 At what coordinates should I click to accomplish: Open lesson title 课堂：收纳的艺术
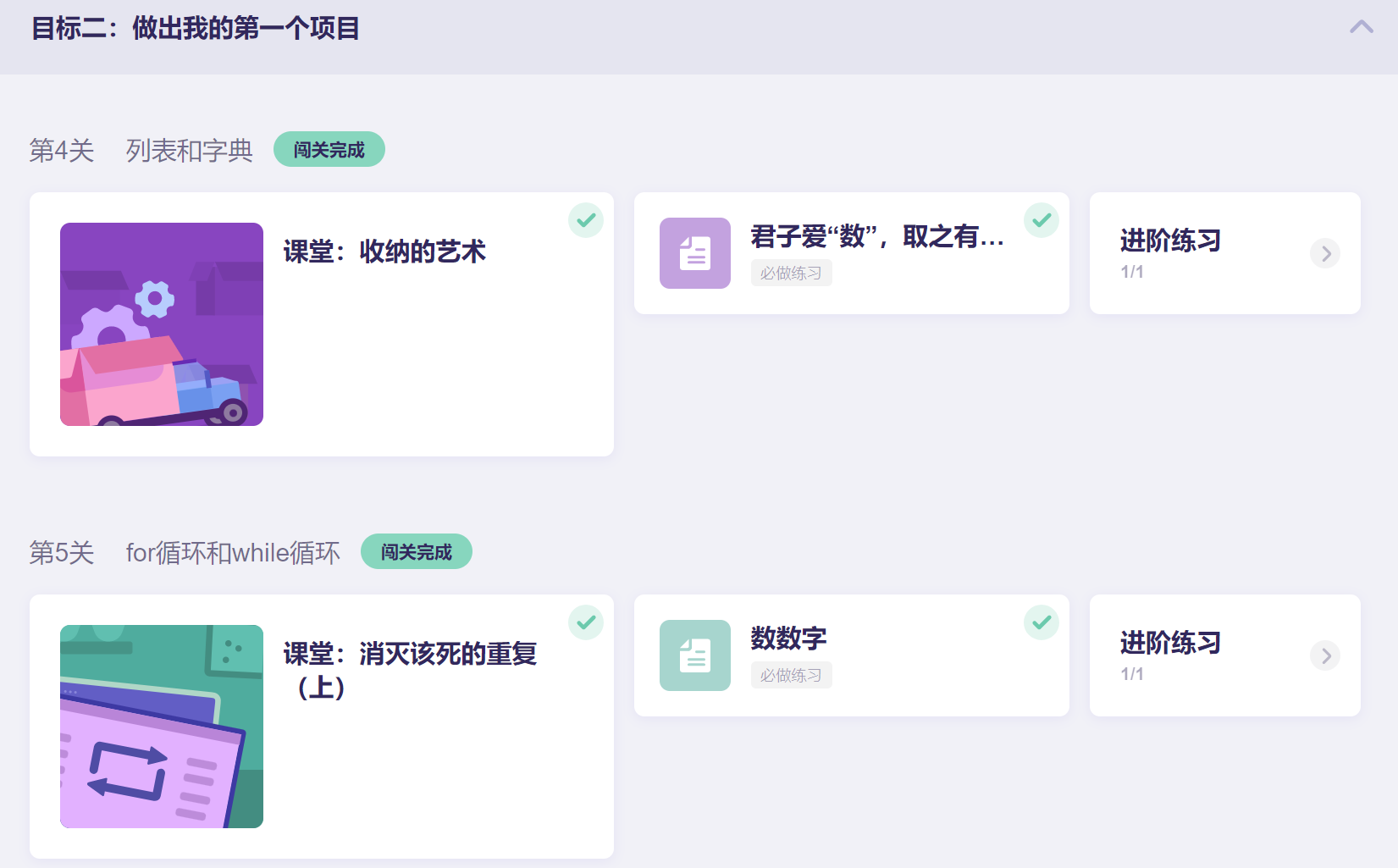click(384, 252)
